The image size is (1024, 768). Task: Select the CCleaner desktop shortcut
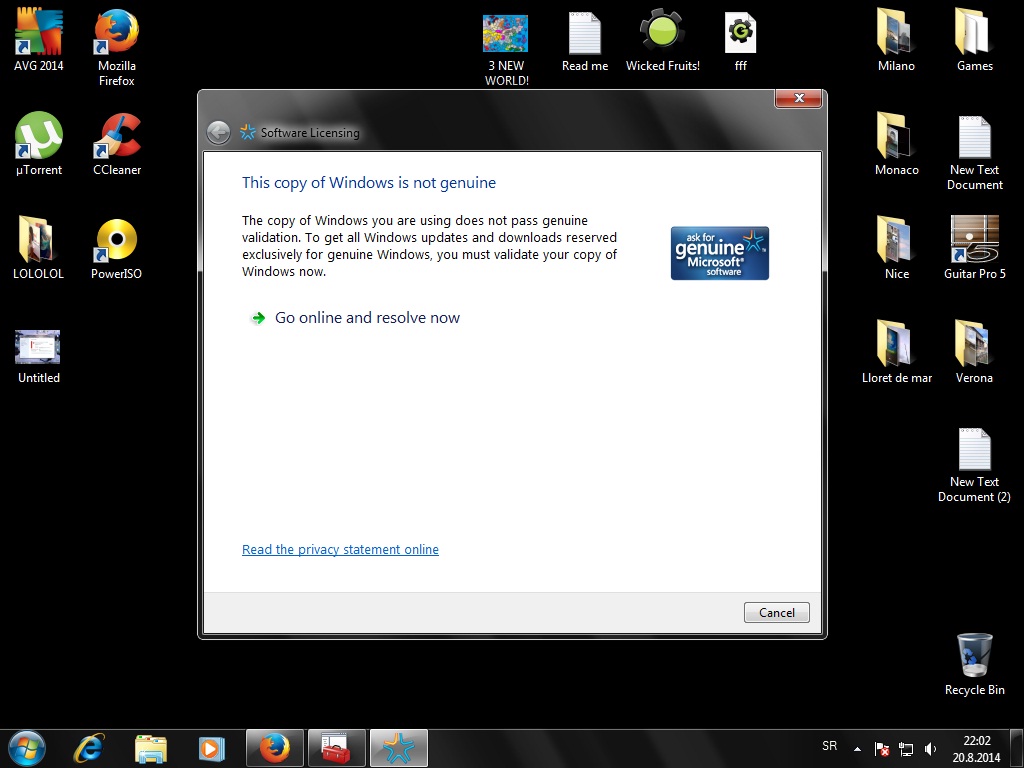(x=117, y=143)
